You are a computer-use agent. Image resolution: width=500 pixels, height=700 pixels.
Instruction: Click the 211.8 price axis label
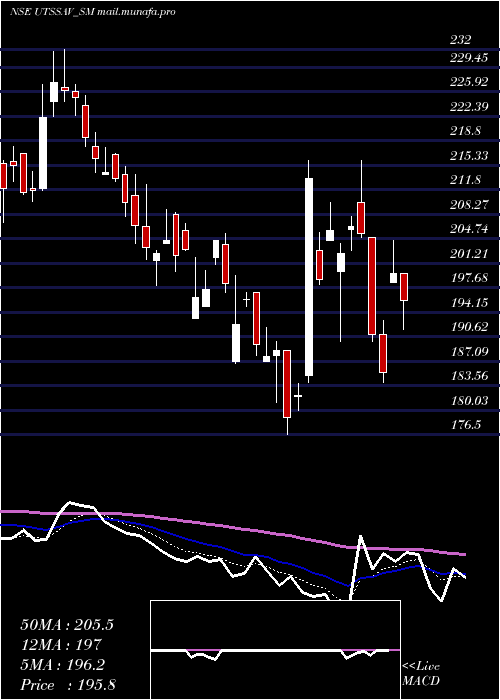click(x=465, y=180)
